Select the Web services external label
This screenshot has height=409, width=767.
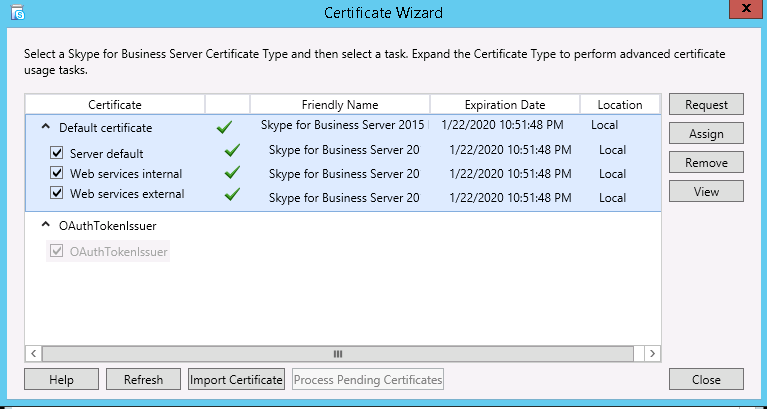[x=127, y=194]
